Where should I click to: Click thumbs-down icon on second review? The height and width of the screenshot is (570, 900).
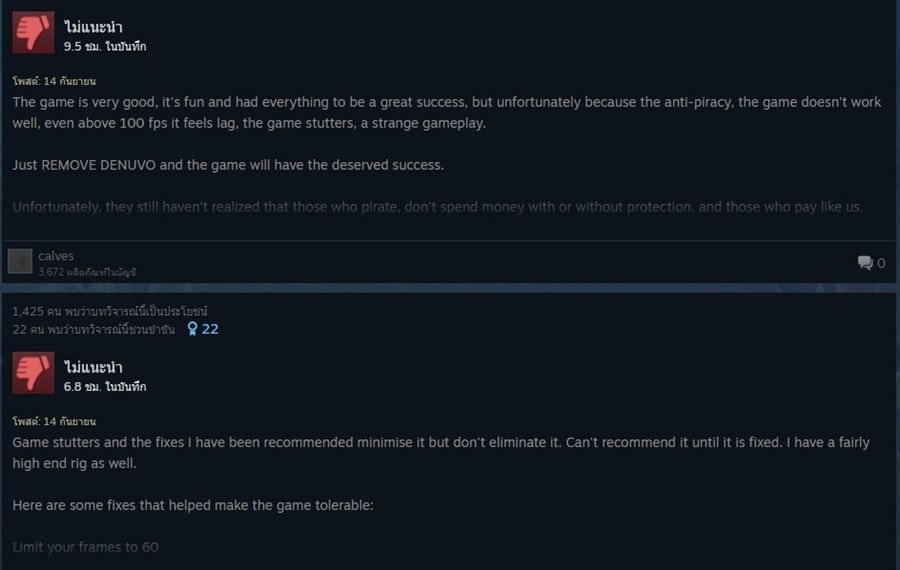(33, 373)
